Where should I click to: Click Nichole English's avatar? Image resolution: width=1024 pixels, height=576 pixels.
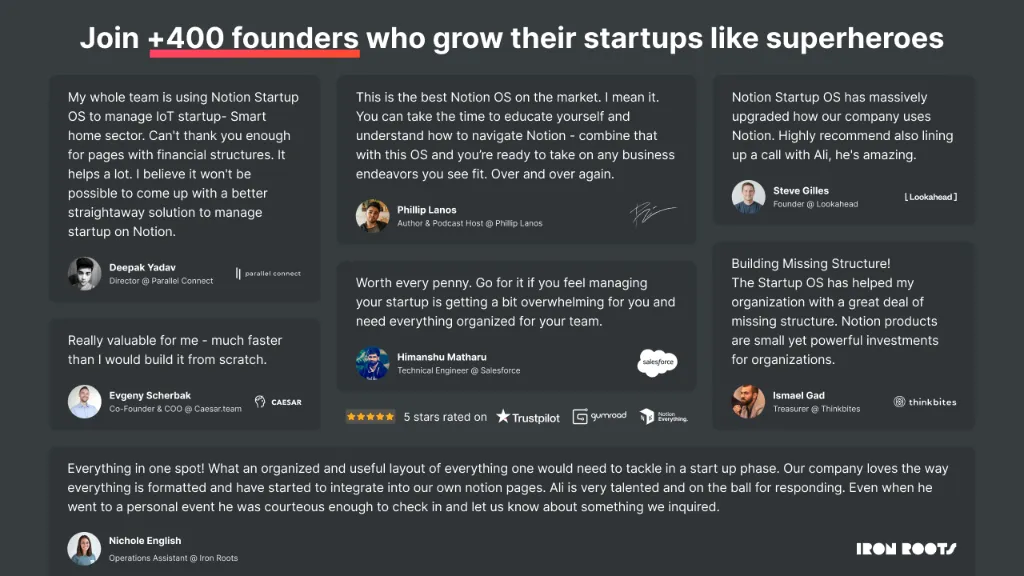point(84,548)
